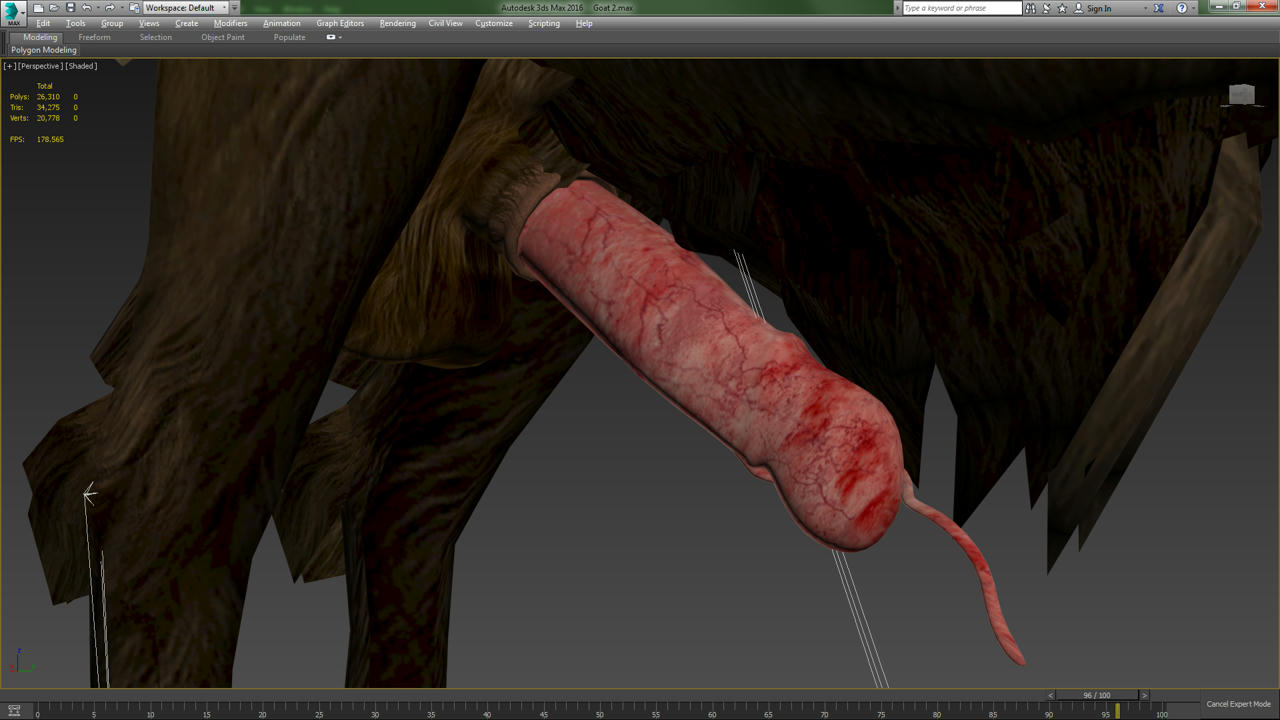This screenshot has width=1280, height=720.
Task: Click the New Scene file icon
Action: (x=38, y=8)
